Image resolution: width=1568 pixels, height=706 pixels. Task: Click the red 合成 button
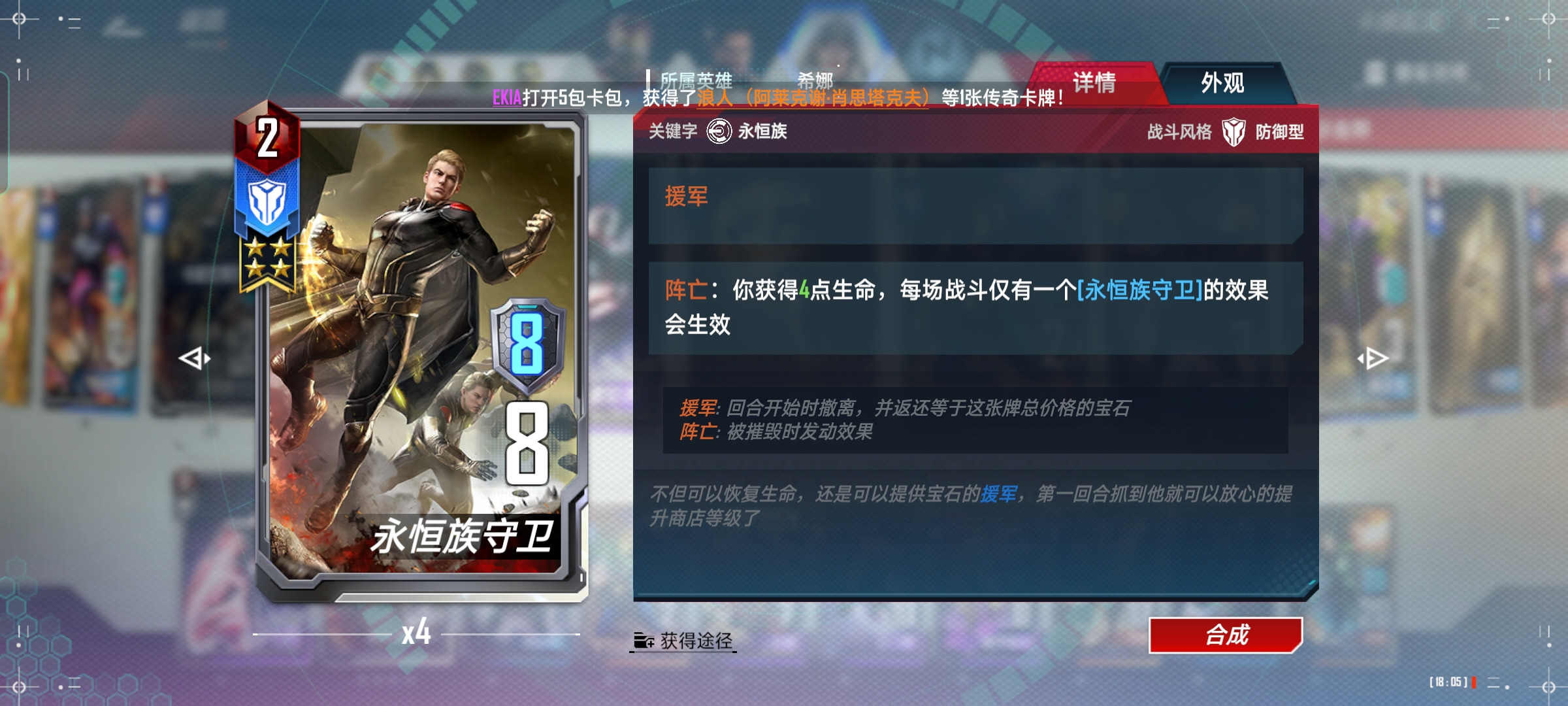1226,635
